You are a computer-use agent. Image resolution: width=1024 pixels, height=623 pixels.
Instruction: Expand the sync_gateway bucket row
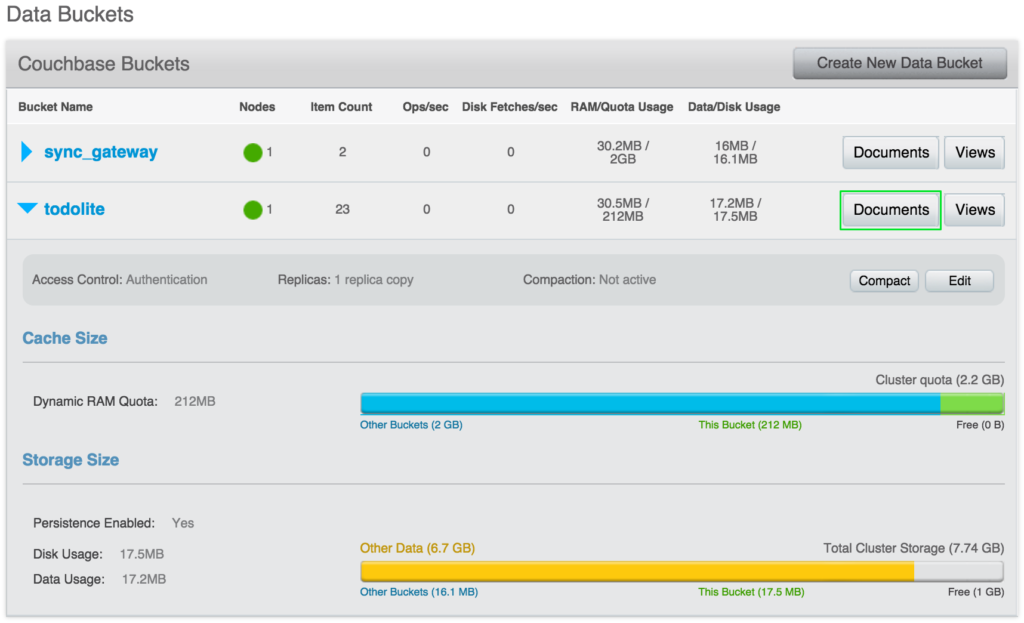(x=26, y=152)
